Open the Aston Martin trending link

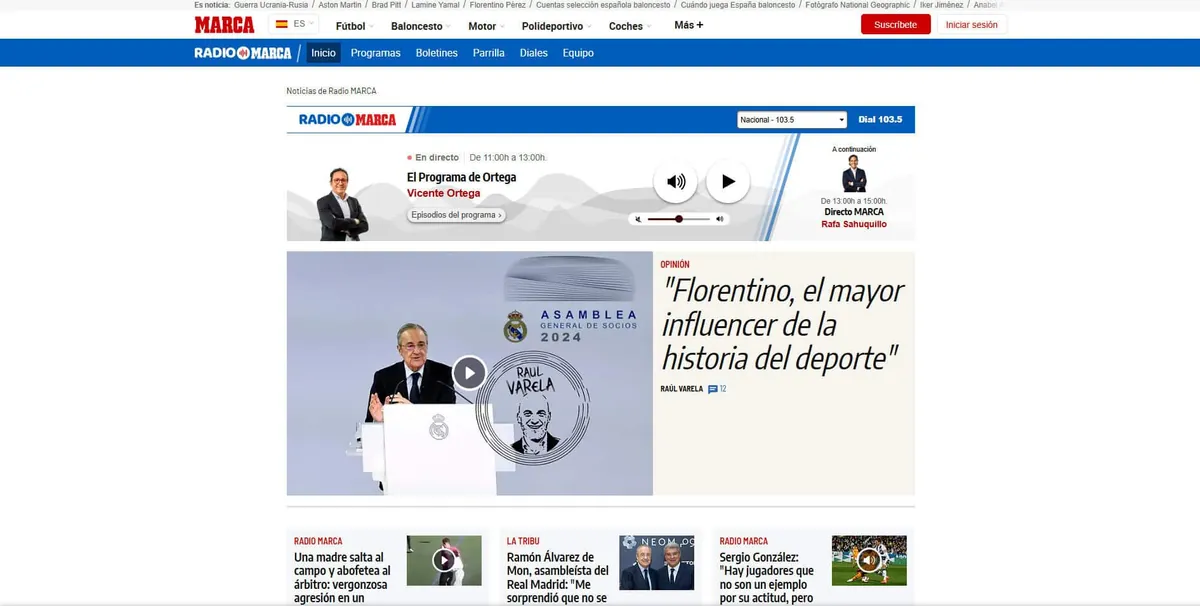(340, 5)
